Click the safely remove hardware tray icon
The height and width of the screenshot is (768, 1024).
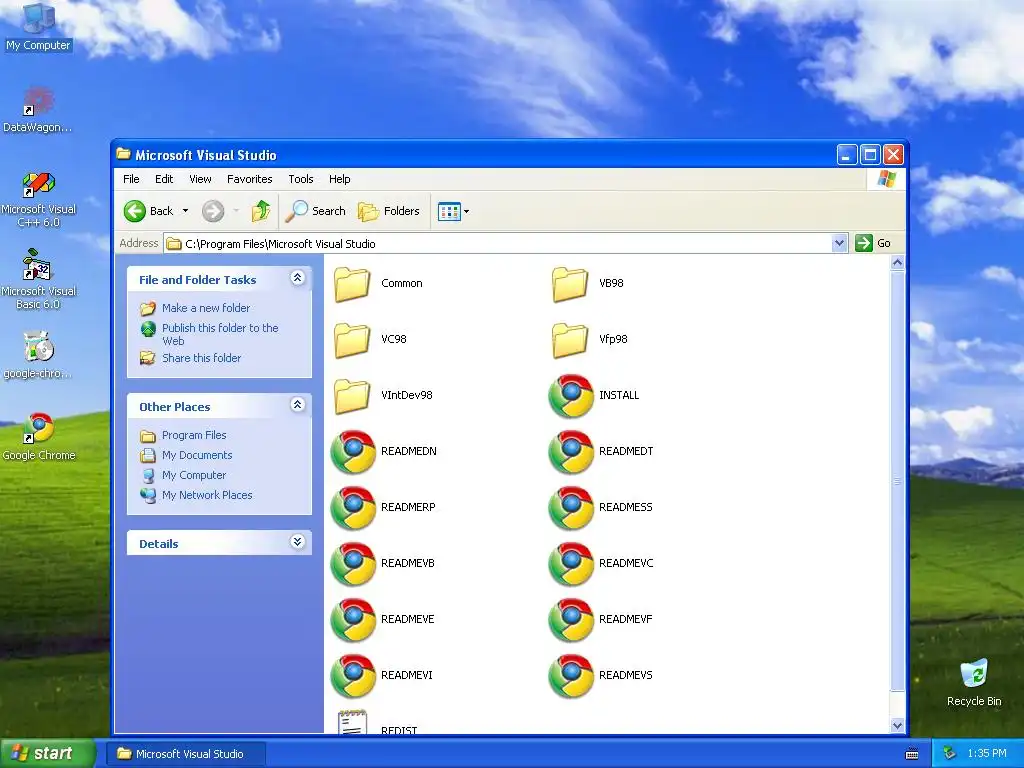(950, 754)
